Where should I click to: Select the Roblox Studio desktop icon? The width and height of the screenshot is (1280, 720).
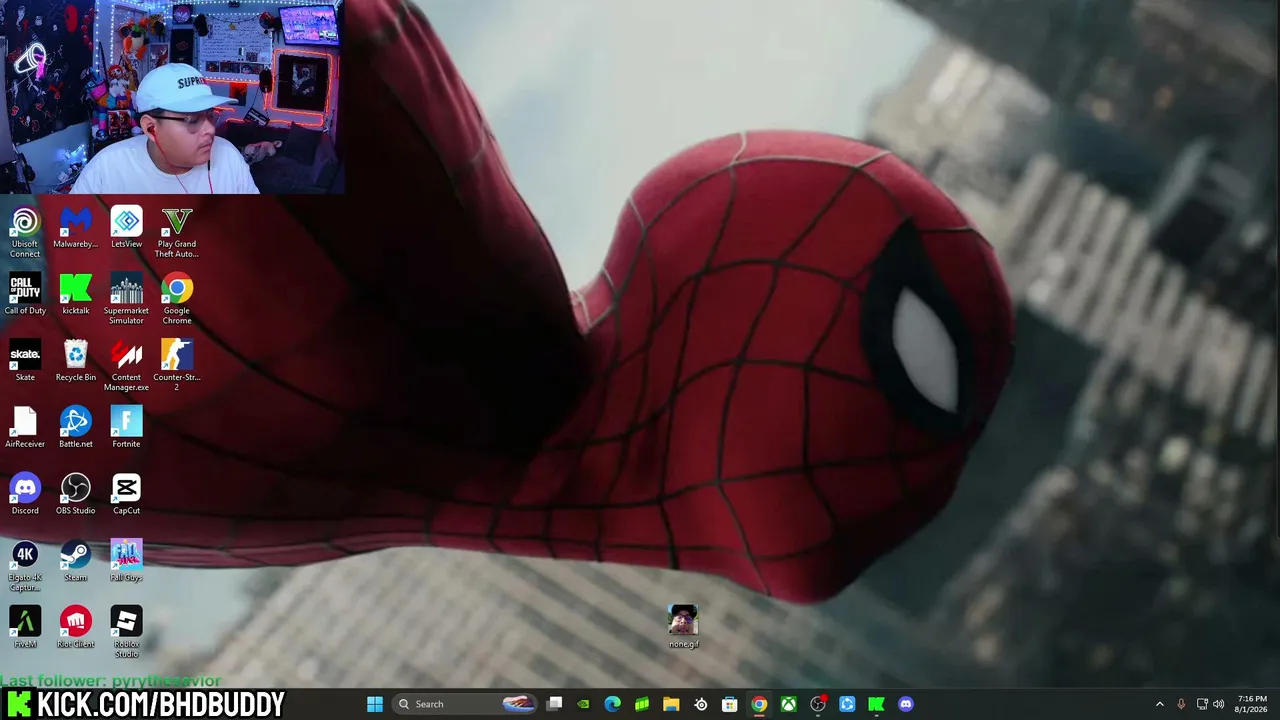click(x=126, y=633)
